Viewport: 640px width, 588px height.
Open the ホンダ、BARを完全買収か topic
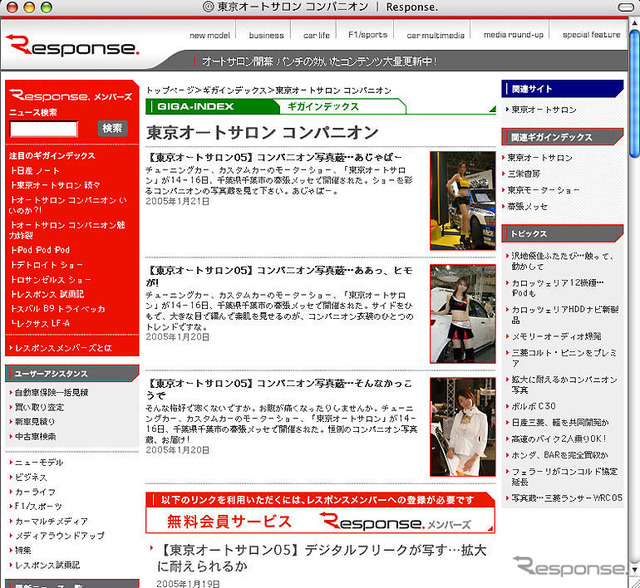[559, 455]
